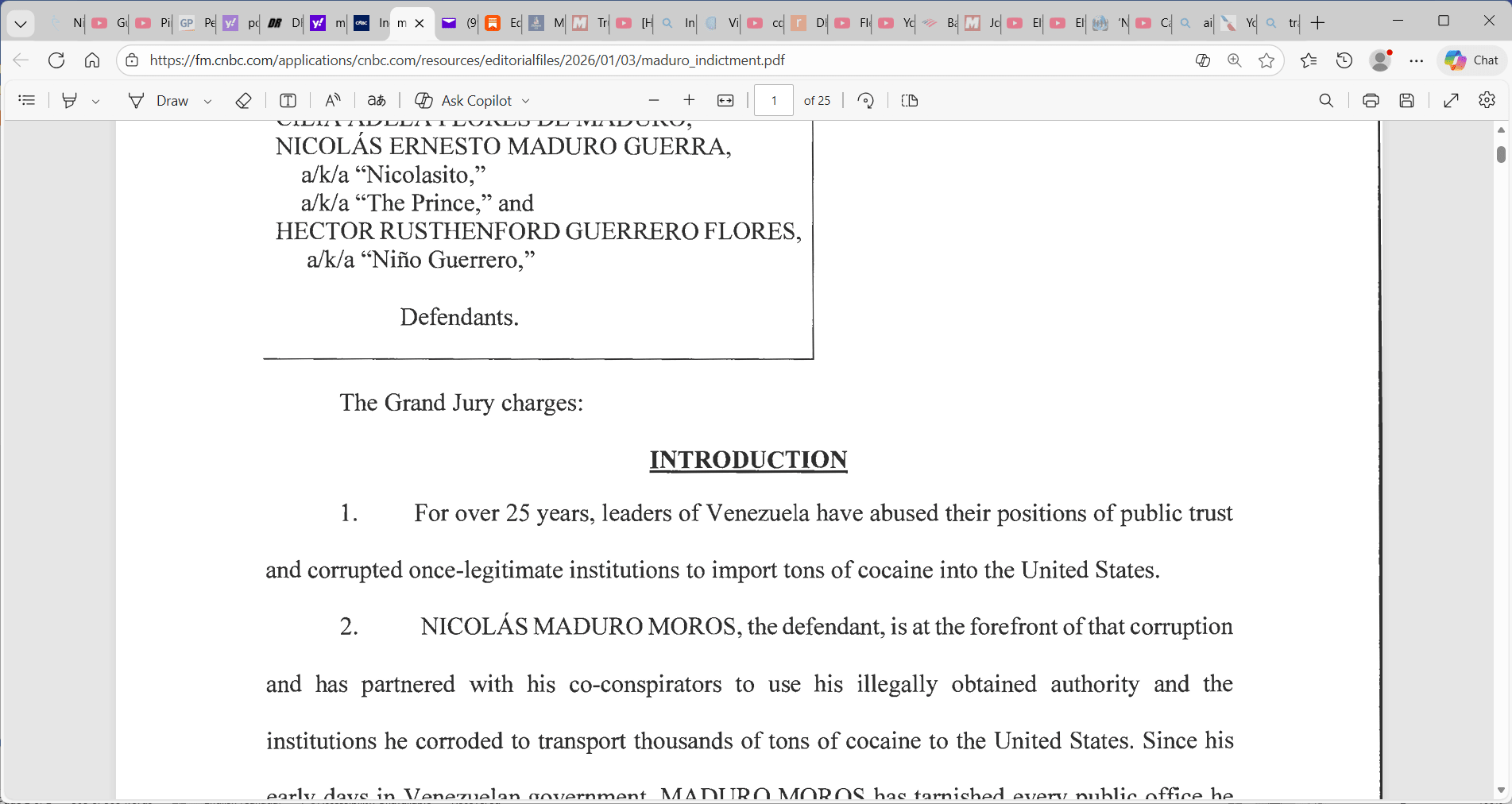View site information lock icon
1512x804 pixels.
[x=133, y=60]
